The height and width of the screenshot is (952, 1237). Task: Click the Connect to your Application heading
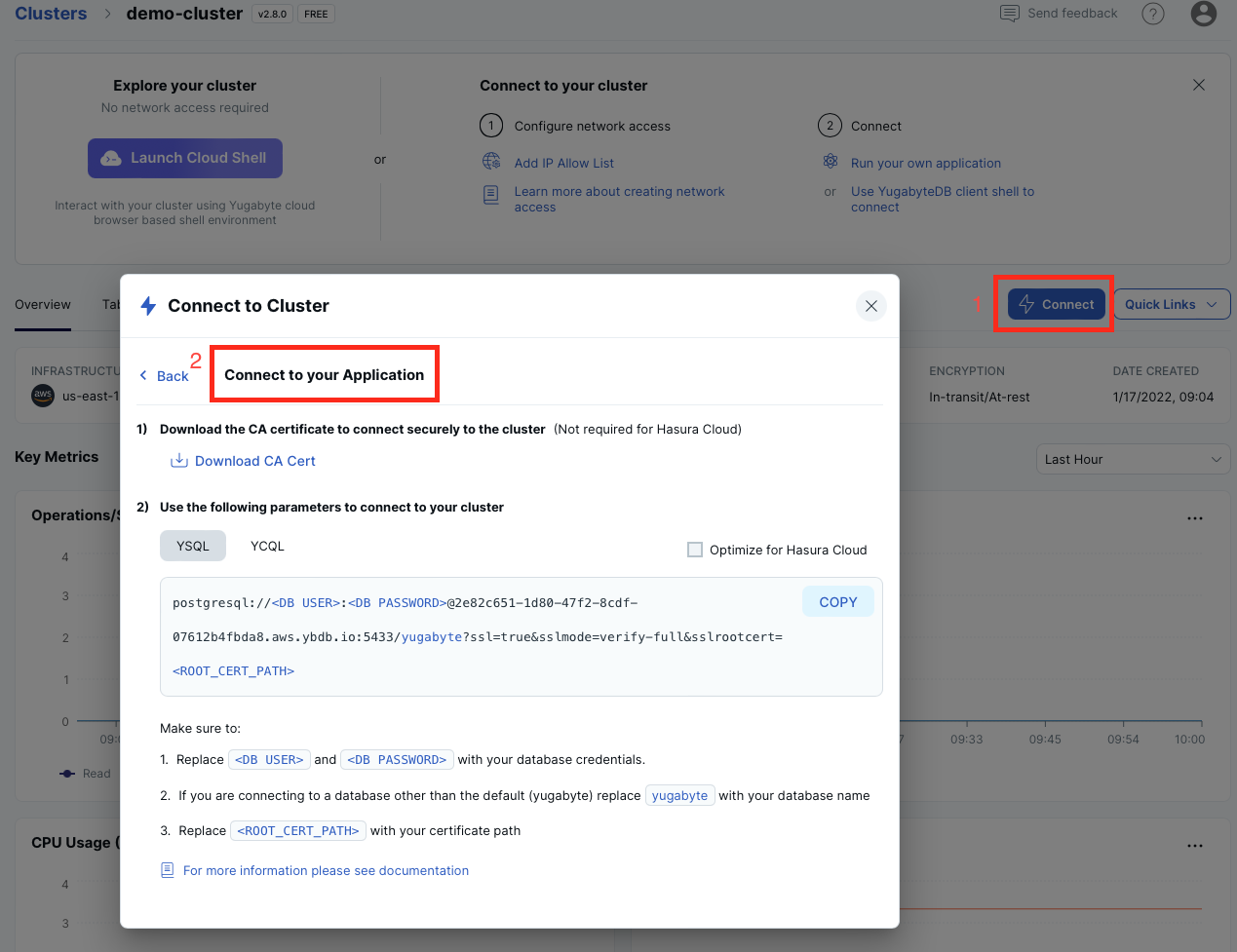(325, 375)
